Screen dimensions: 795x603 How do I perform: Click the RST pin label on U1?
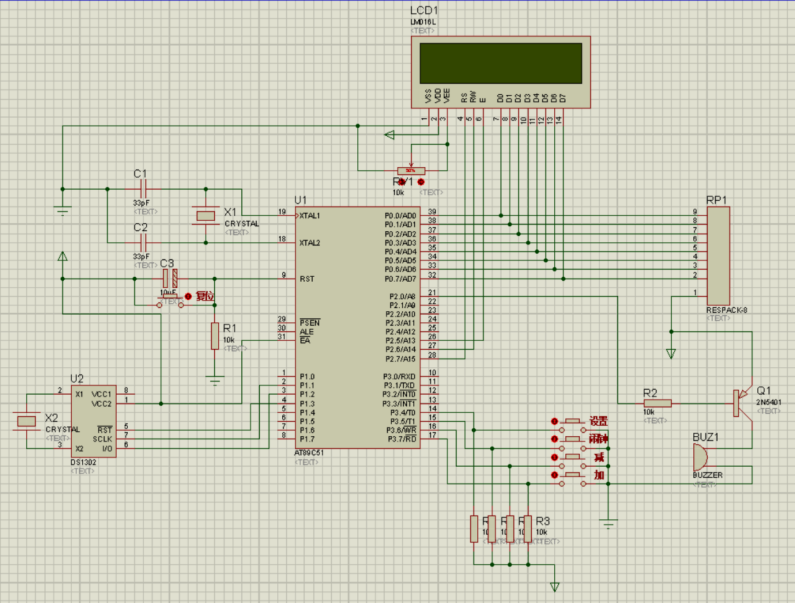coord(307,278)
